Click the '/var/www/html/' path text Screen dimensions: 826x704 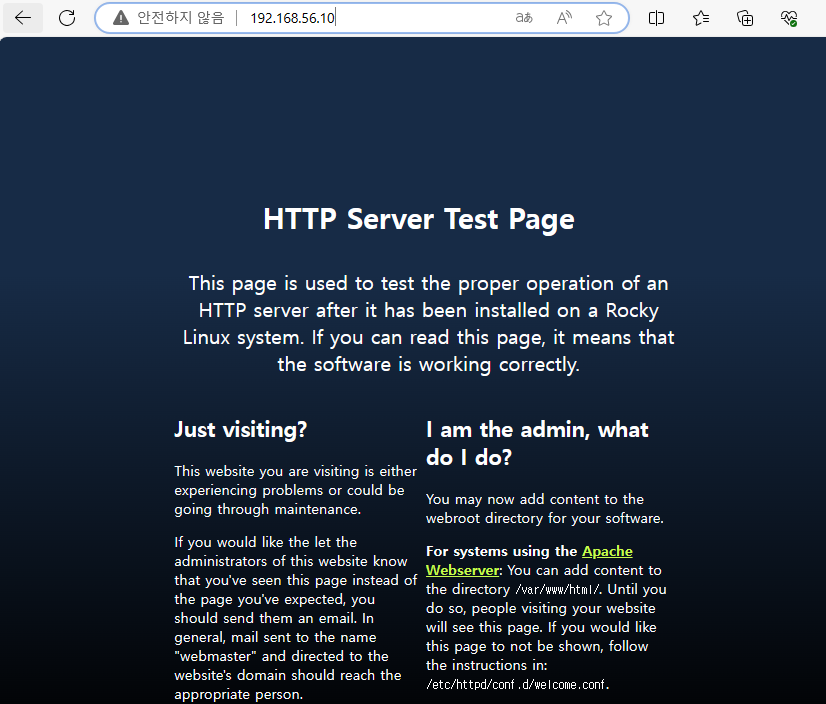[x=558, y=590]
